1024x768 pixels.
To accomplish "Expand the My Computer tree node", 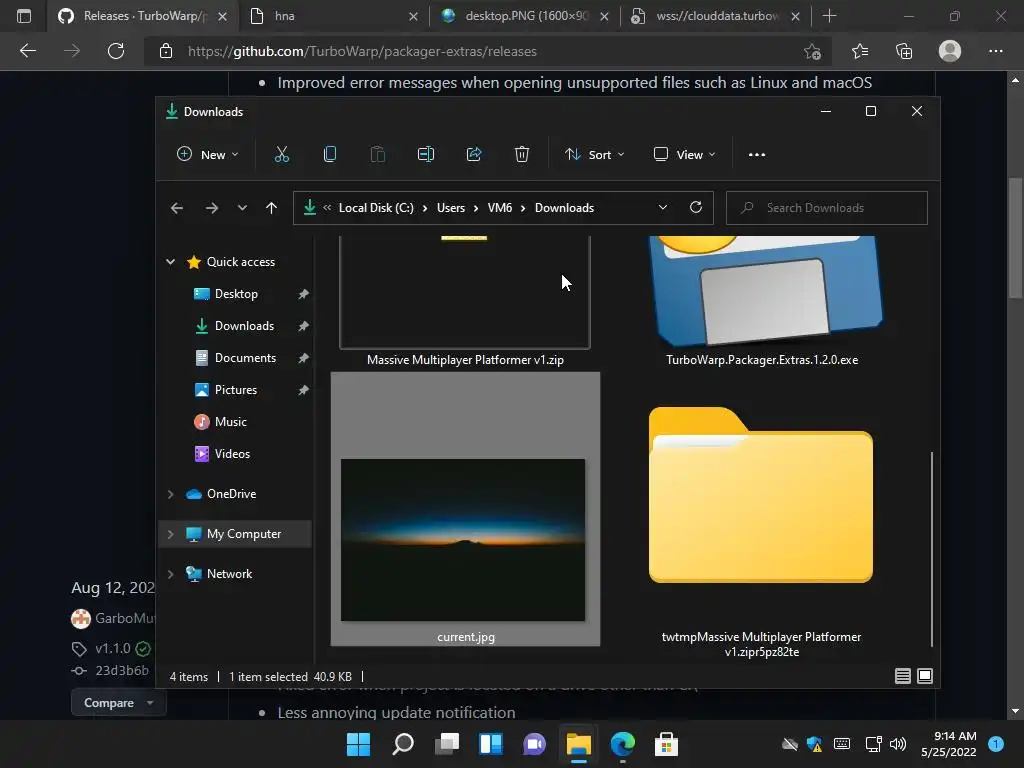I will (170, 534).
